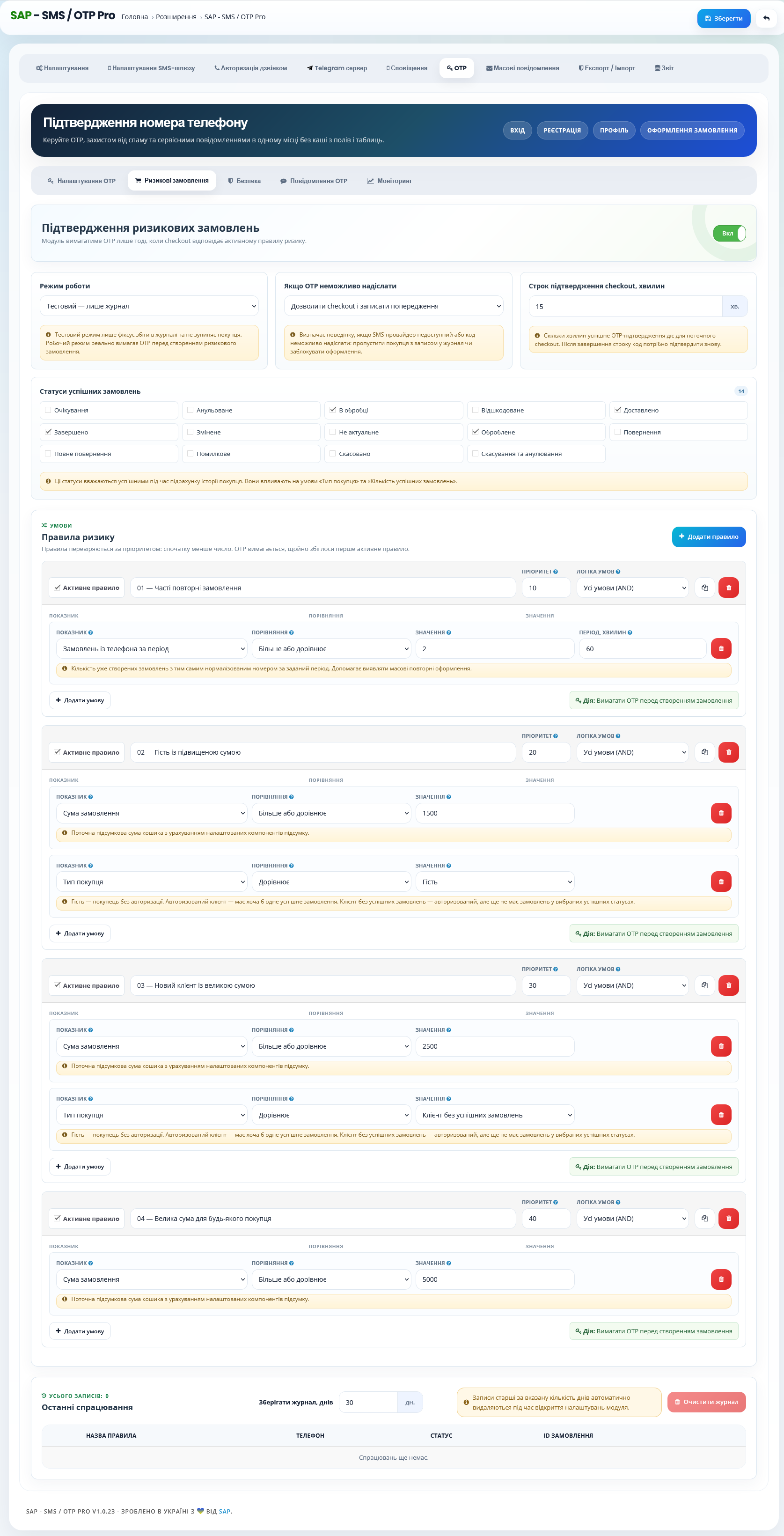Toggle Активне правило for rule 03
Viewport: 784px width, 1536px height.
tap(57, 985)
